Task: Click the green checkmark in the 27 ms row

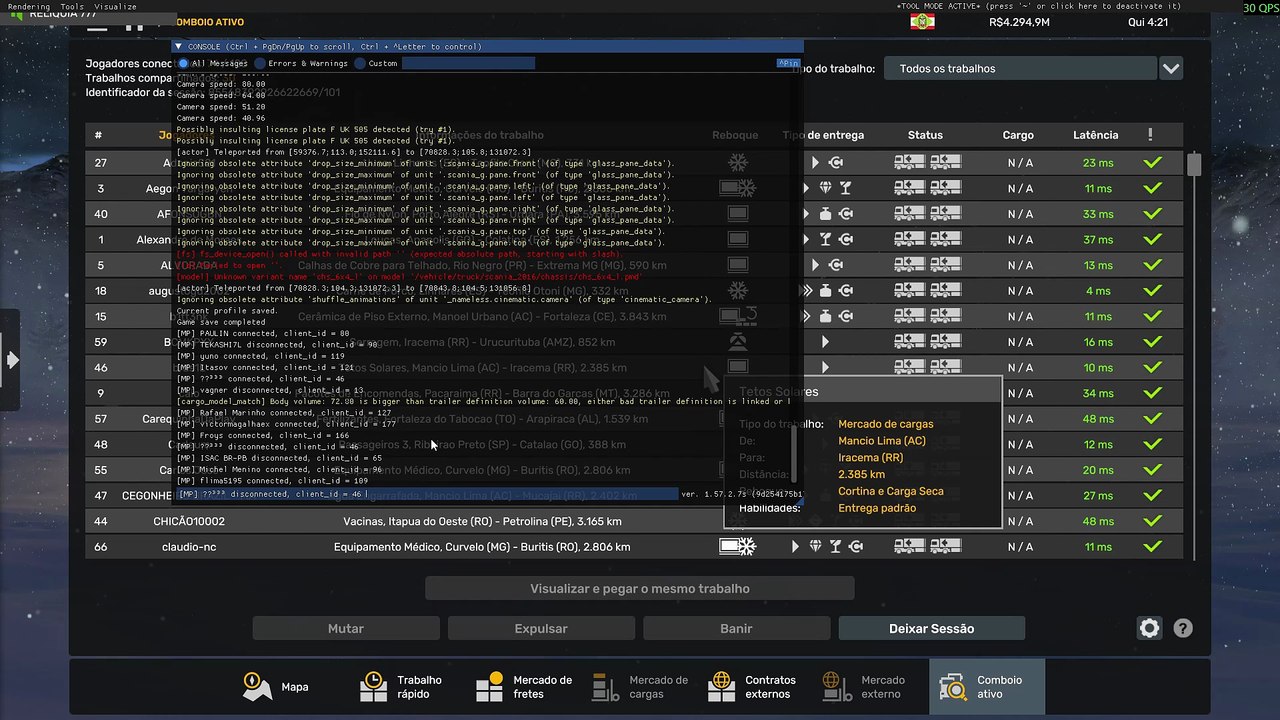Action: coord(1153,496)
